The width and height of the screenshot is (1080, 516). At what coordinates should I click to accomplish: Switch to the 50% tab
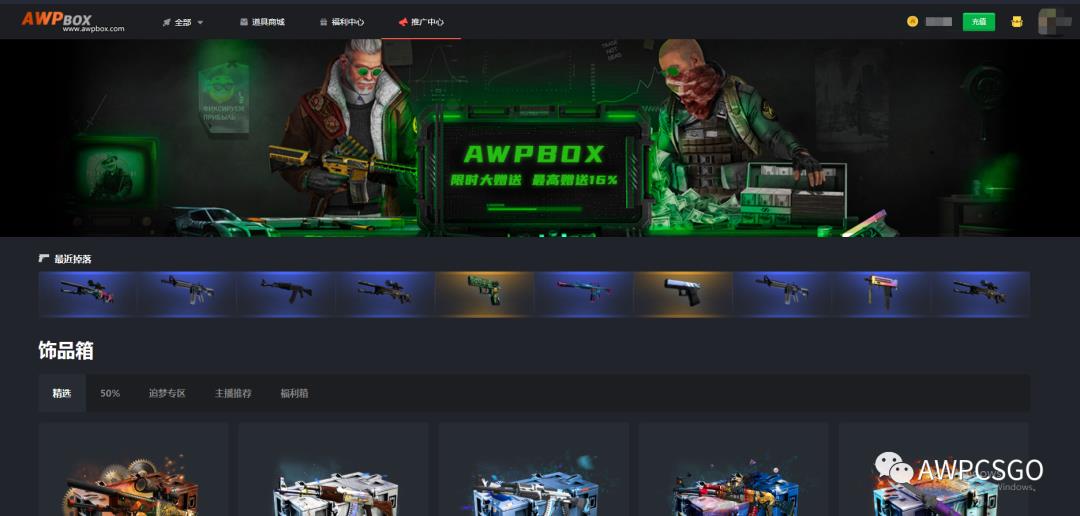(110, 393)
